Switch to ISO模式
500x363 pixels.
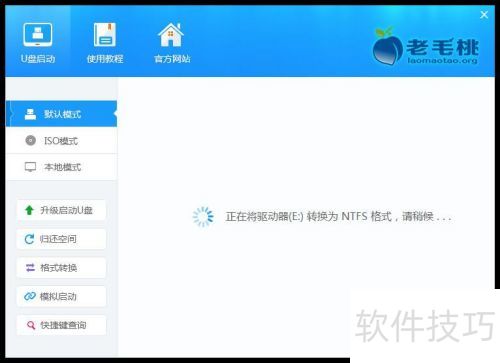[61, 140]
